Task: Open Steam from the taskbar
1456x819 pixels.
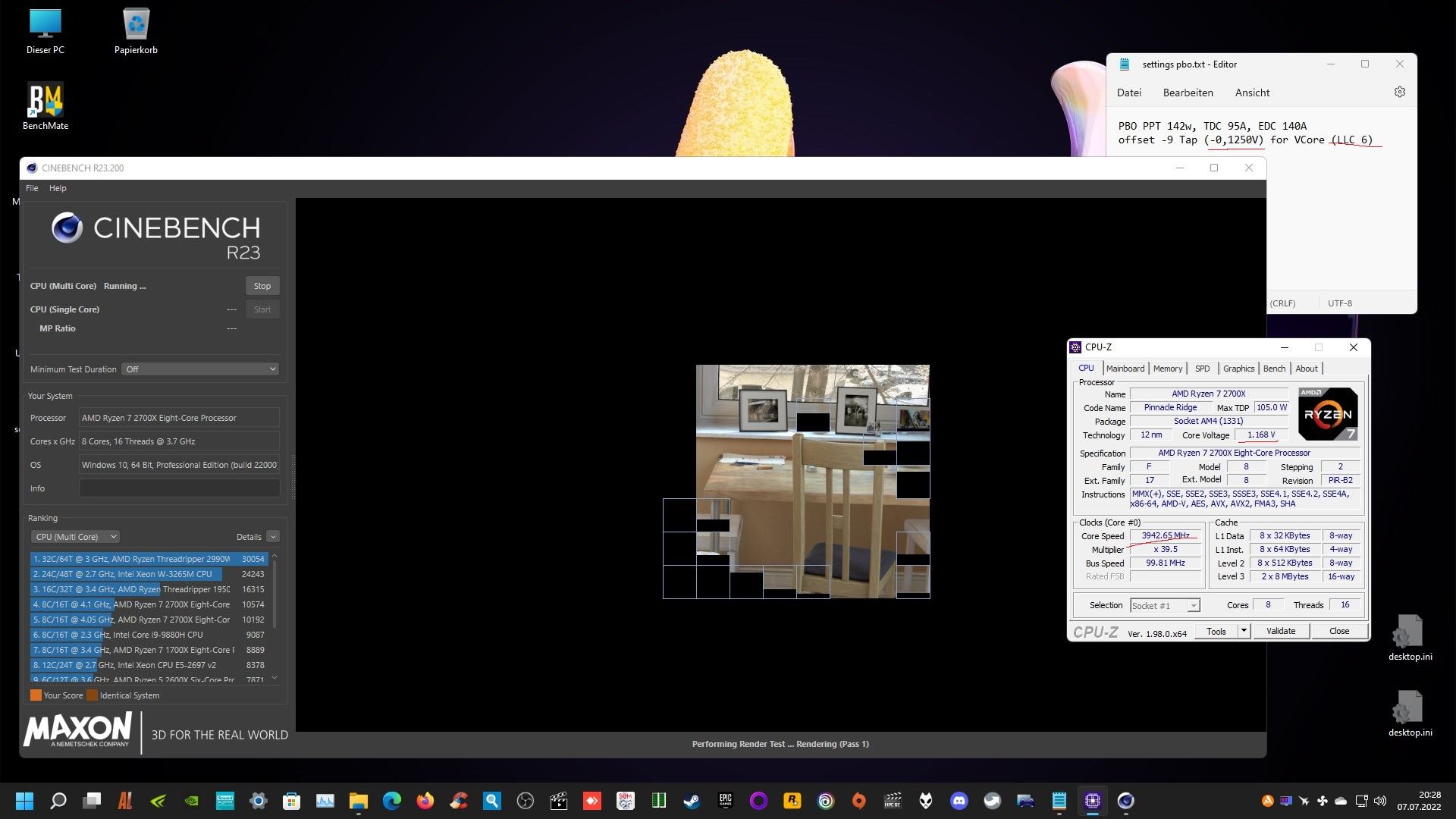Action: (x=692, y=801)
